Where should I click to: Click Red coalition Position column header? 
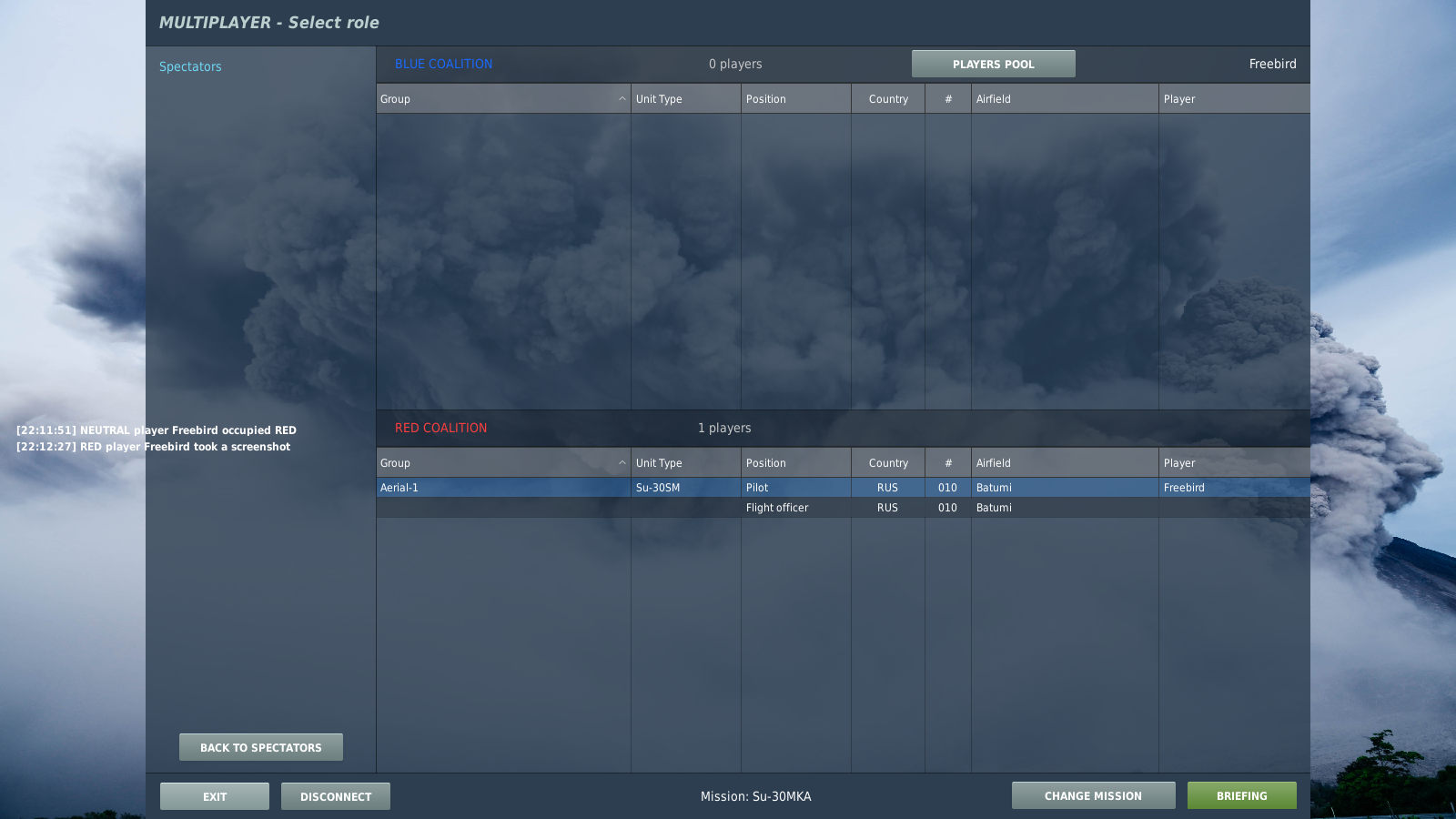(795, 462)
